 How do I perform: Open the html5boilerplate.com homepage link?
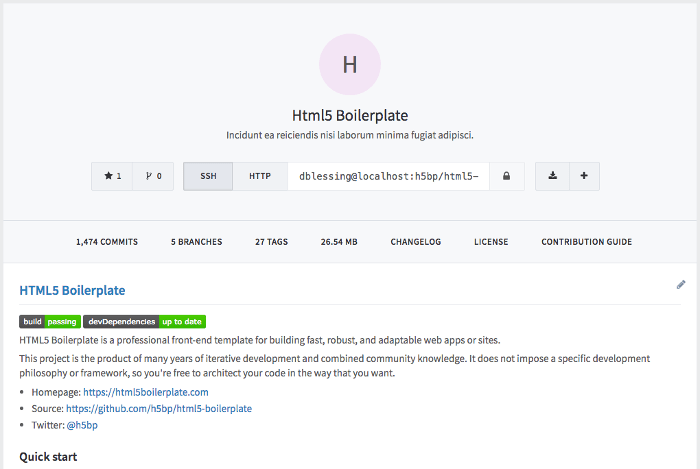(146, 392)
